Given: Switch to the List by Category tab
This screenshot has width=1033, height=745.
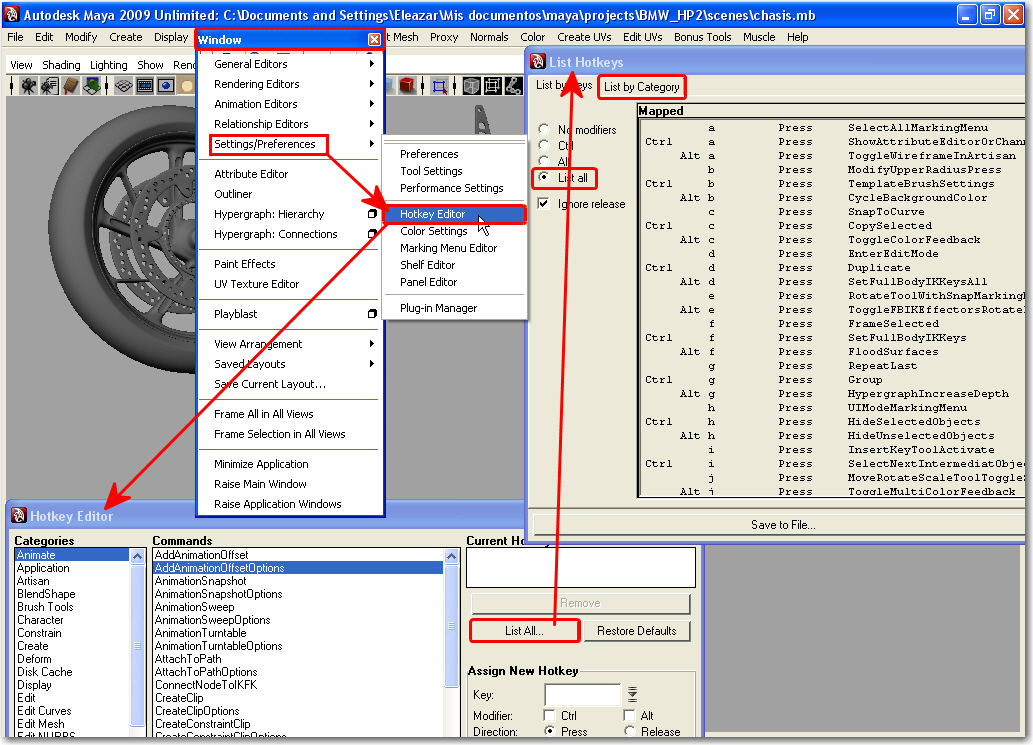Looking at the screenshot, I should click(642, 86).
